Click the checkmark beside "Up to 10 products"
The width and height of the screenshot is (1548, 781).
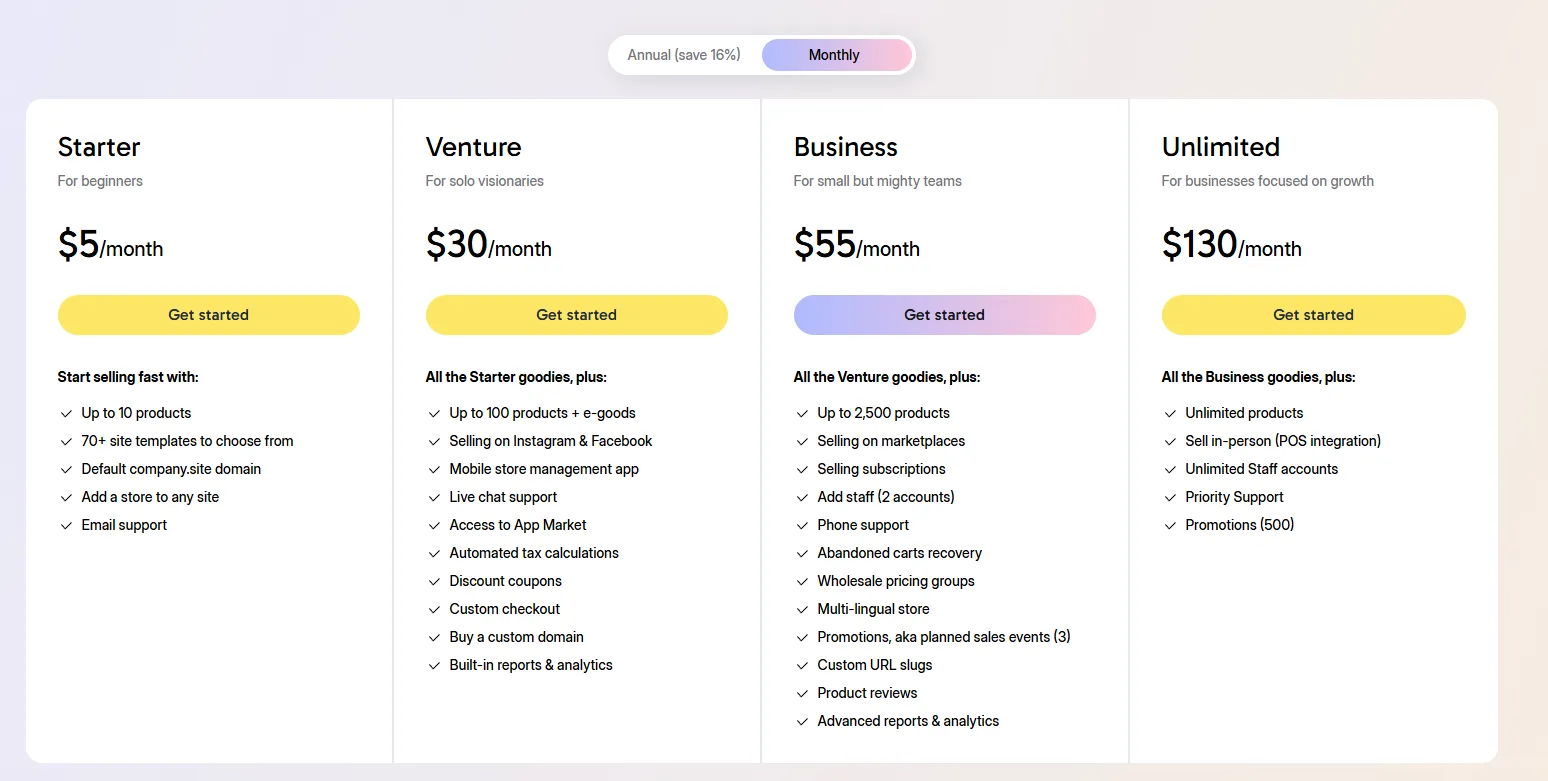(x=66, y=412)
